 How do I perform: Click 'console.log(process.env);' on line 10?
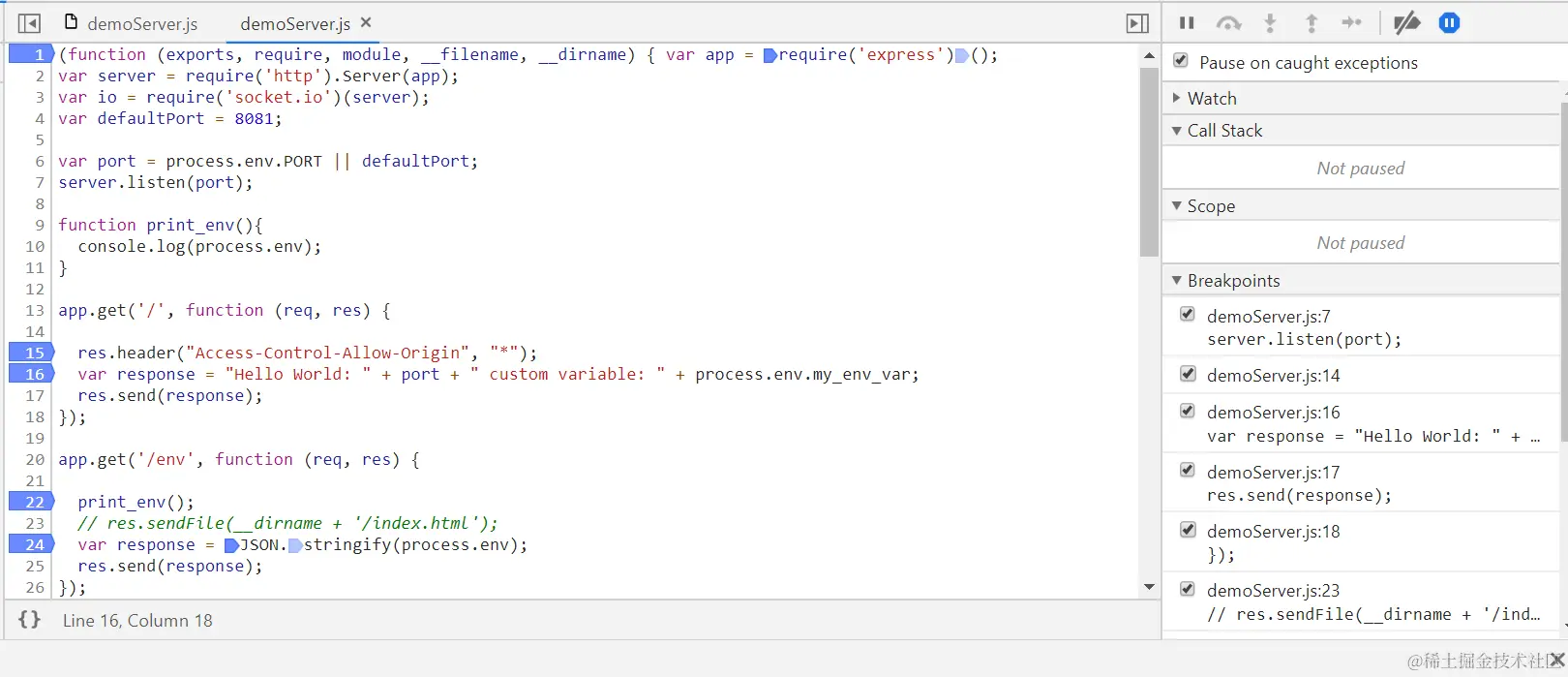tap(199, 246)
